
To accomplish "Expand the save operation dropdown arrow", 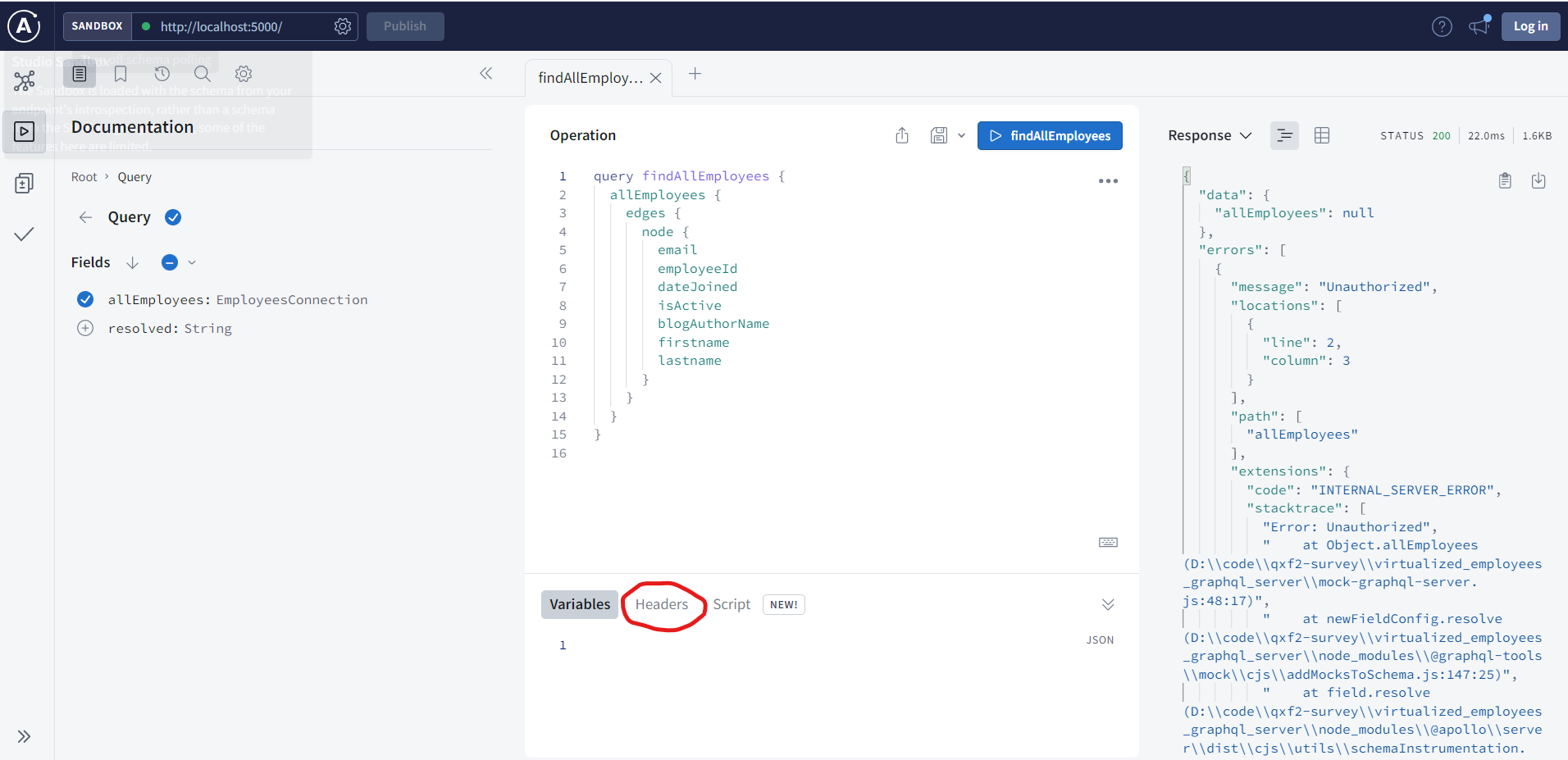I will tap(961, 135).
